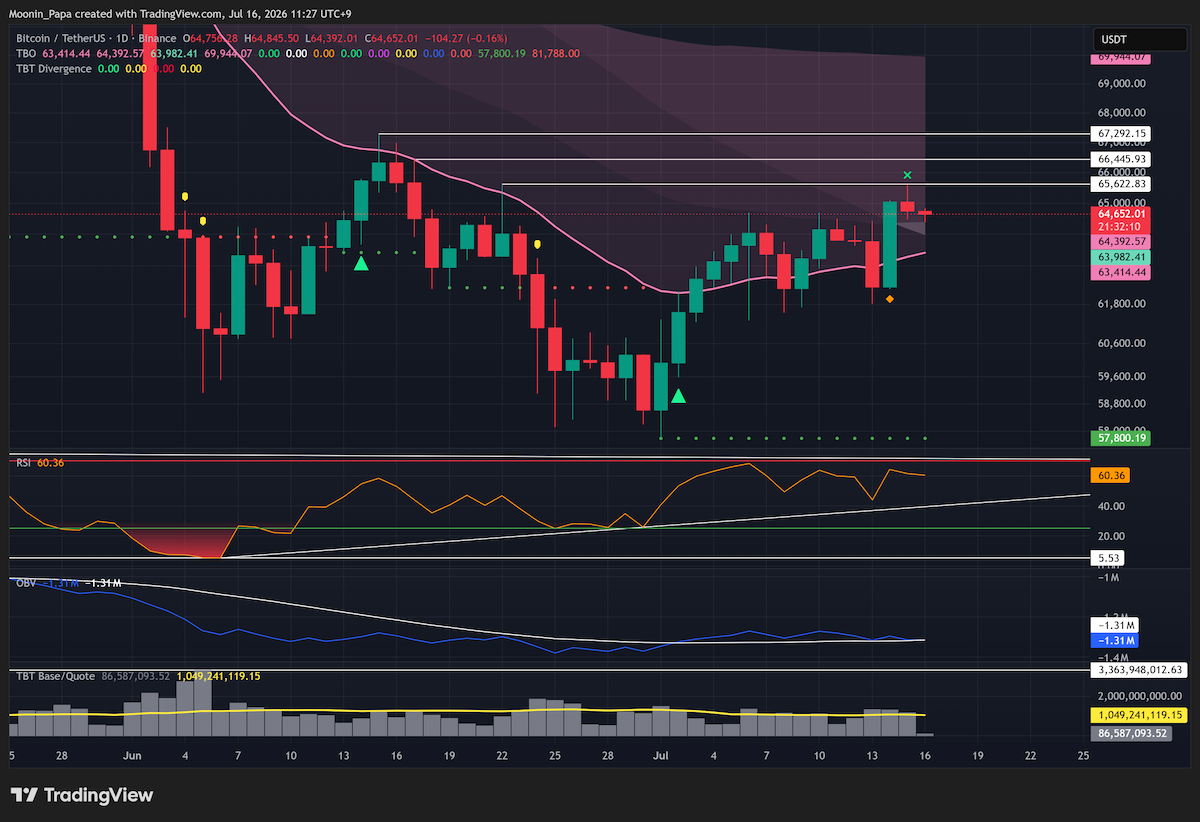The width and height of the screenshot is (1200, 822).
Task: Open the USDT currency selector
Action: (1142, 40)
